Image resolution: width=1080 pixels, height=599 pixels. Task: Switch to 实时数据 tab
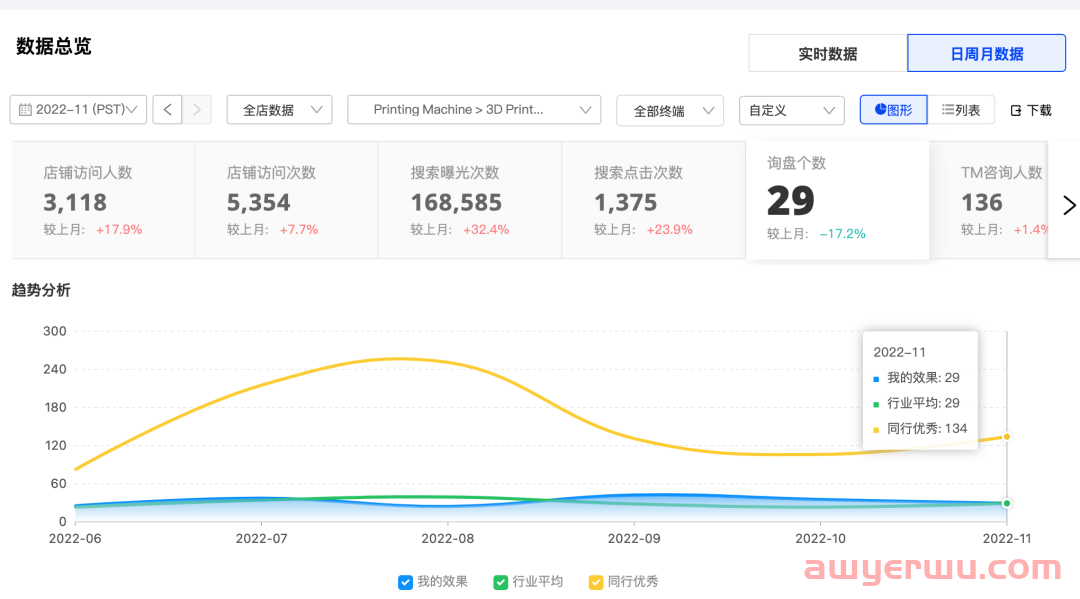click(827, 54)
